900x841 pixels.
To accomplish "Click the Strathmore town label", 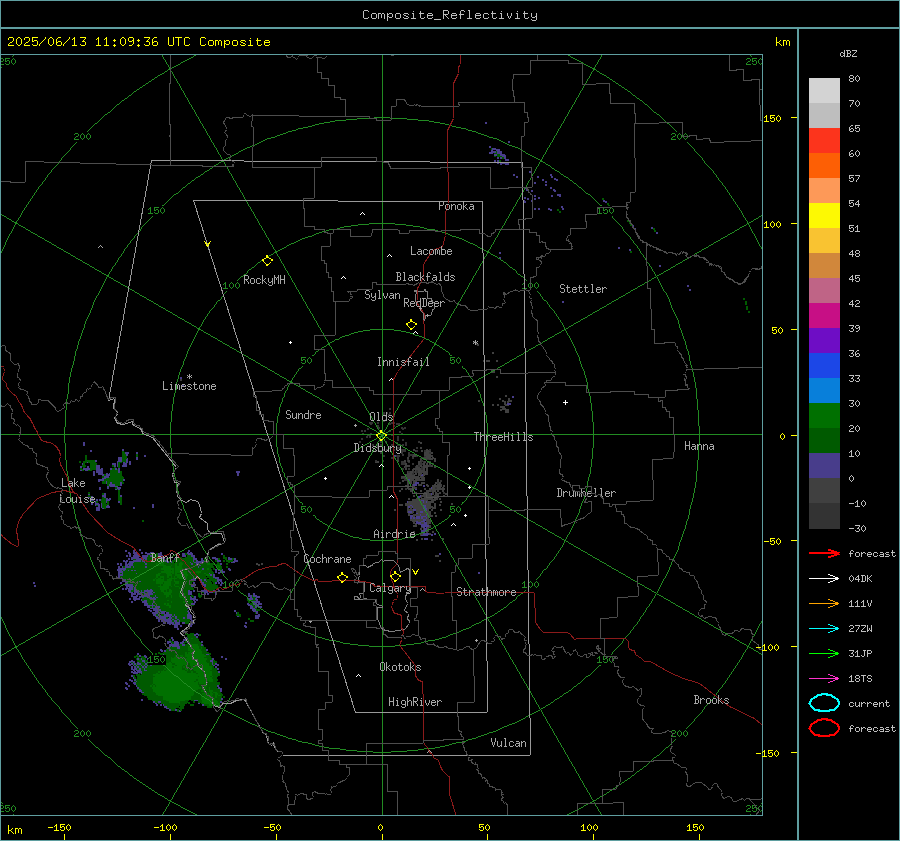I will 486,592.
